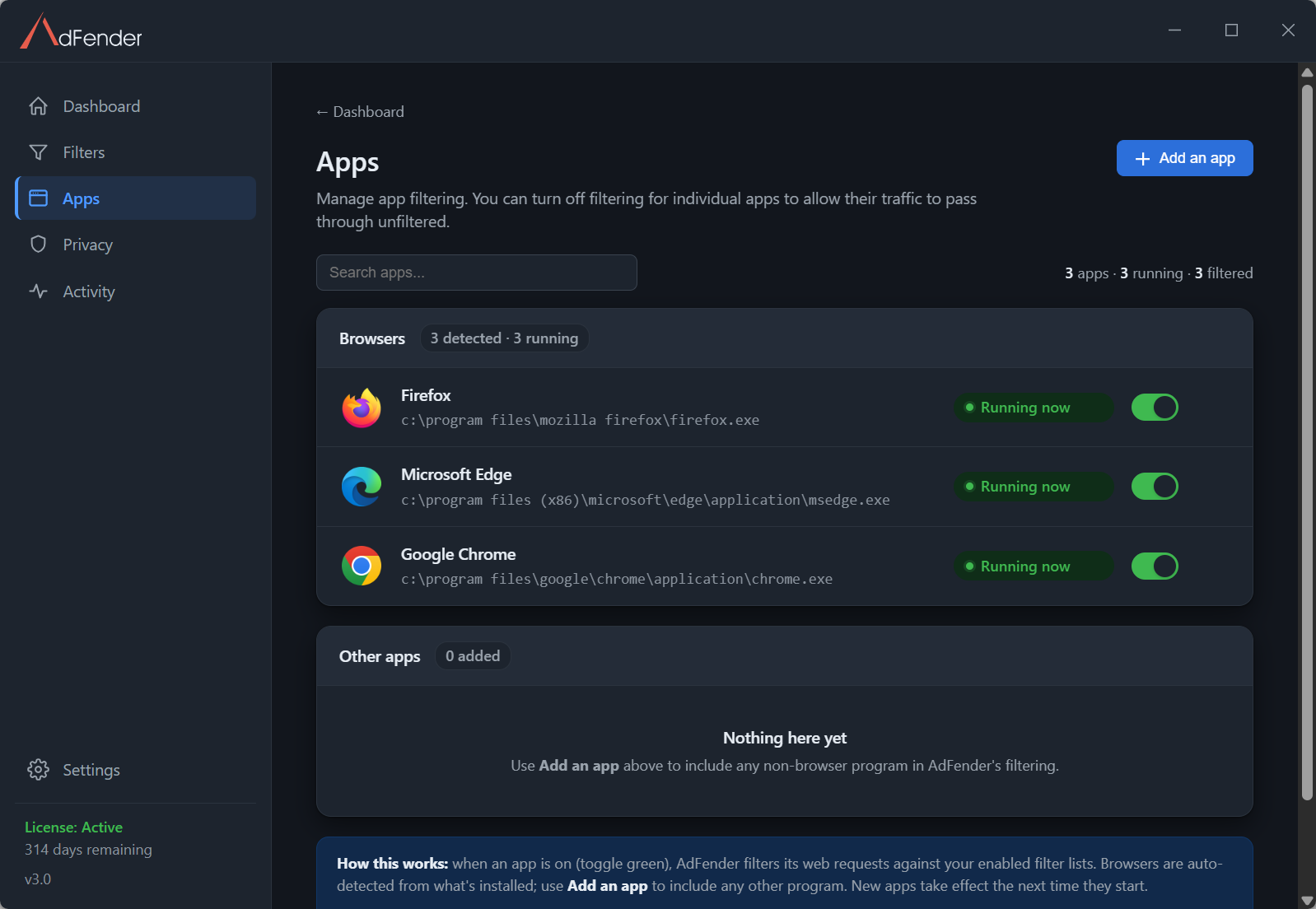
Task: Click the Privacy shield icon
Action: pyautogui.click(x=38, y=245)
